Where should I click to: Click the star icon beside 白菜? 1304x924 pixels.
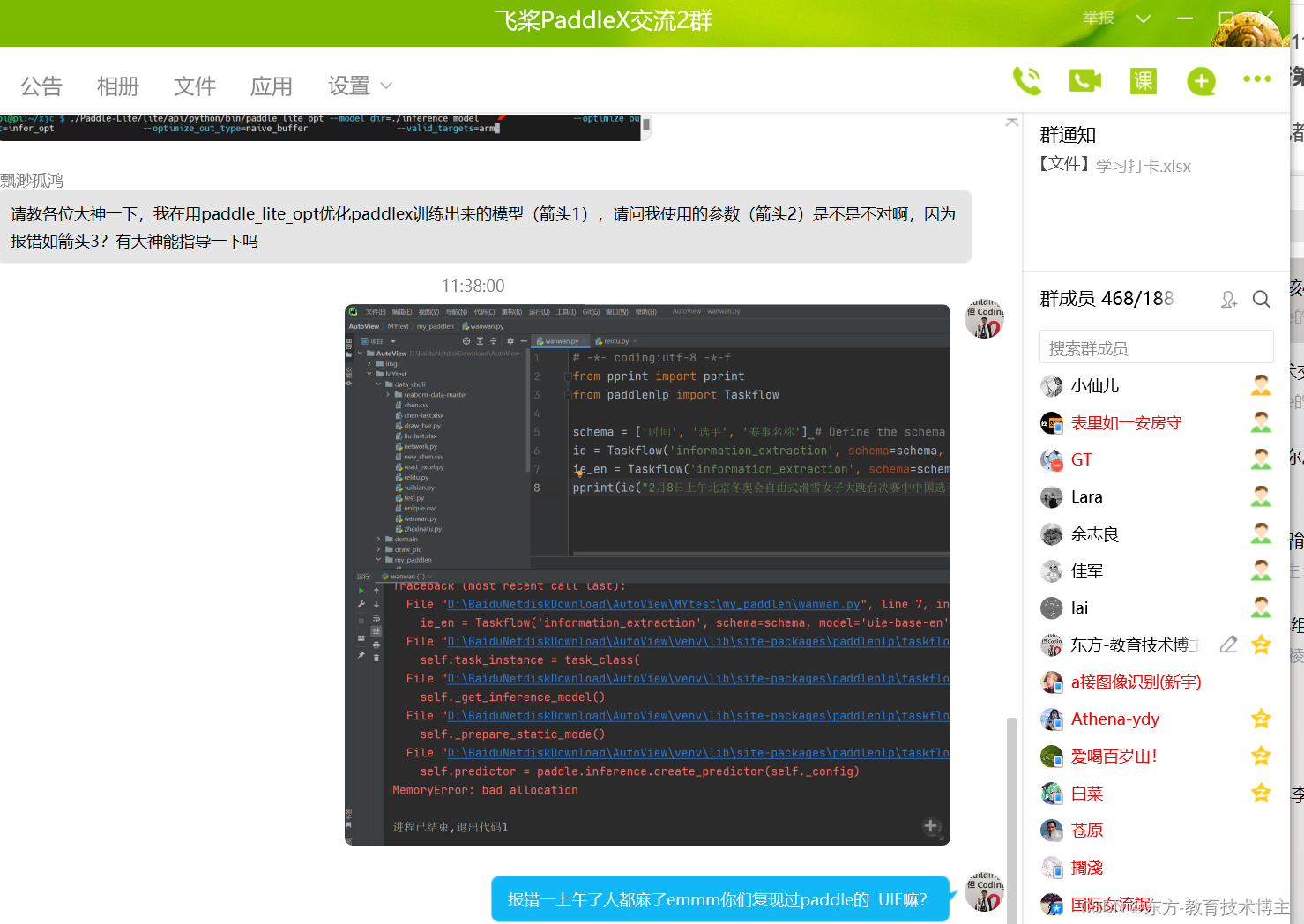pyautogui.click(x=1261, y=793)
